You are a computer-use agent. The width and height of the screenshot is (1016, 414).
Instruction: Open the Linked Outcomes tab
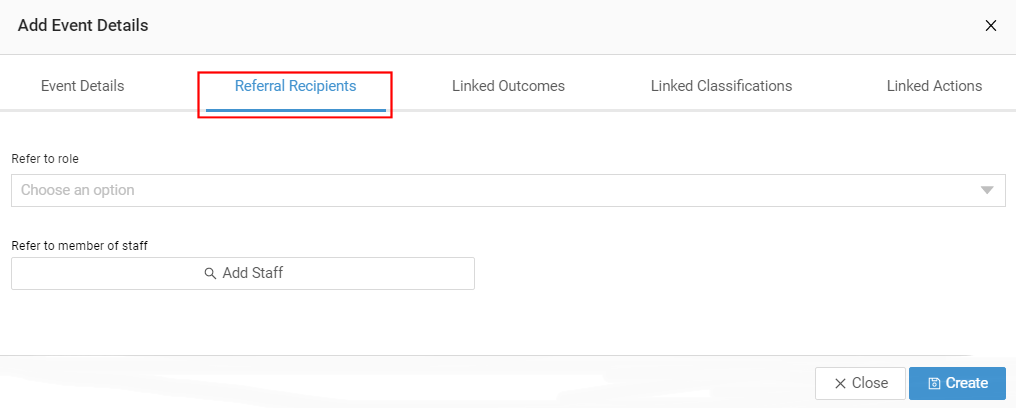(508, 86)
